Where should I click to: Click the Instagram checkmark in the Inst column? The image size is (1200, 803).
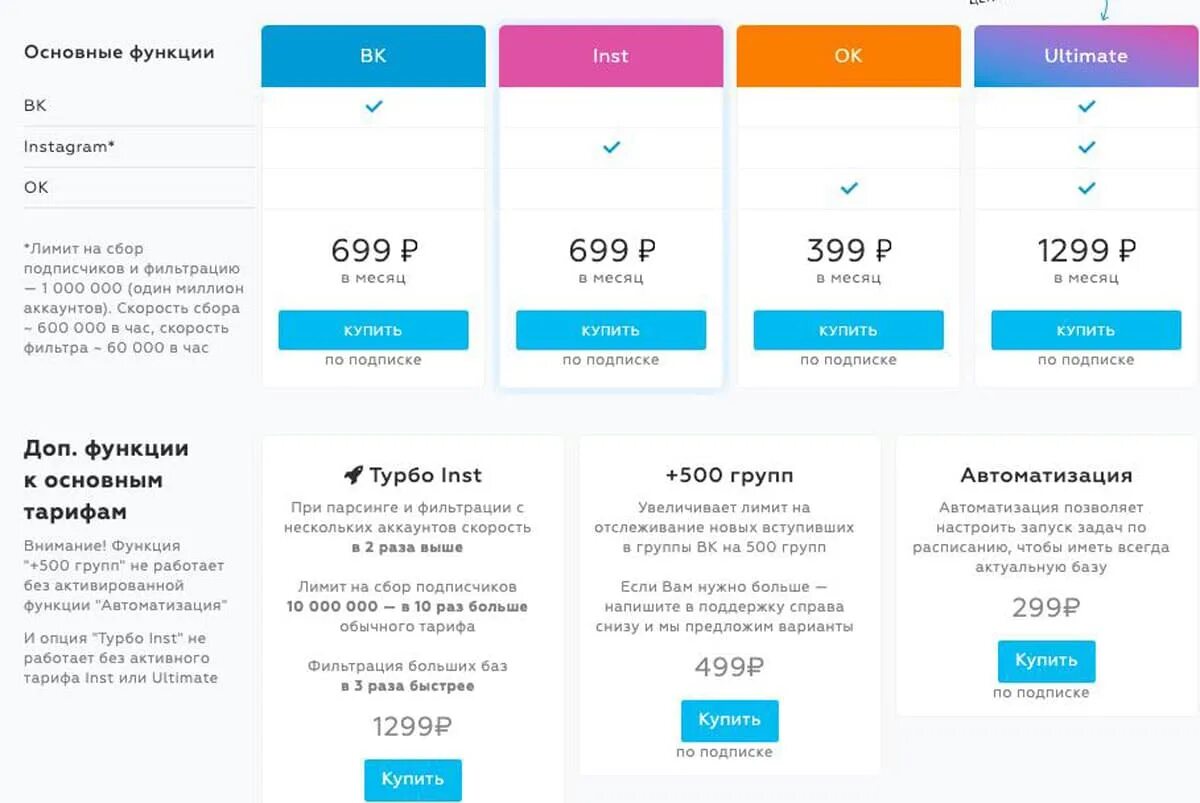pyautogui.click(x=611, y=147)
